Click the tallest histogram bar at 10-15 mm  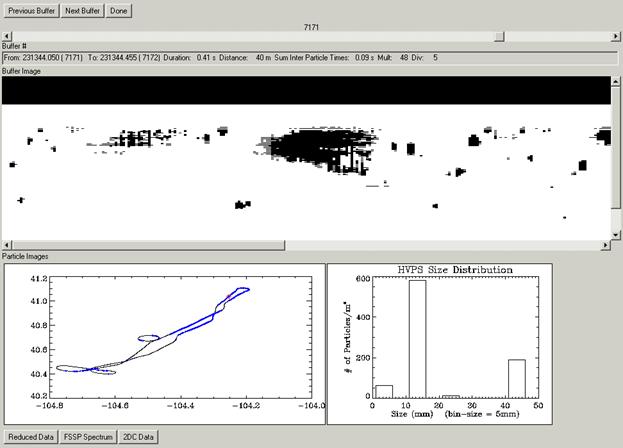pos(418,339)
